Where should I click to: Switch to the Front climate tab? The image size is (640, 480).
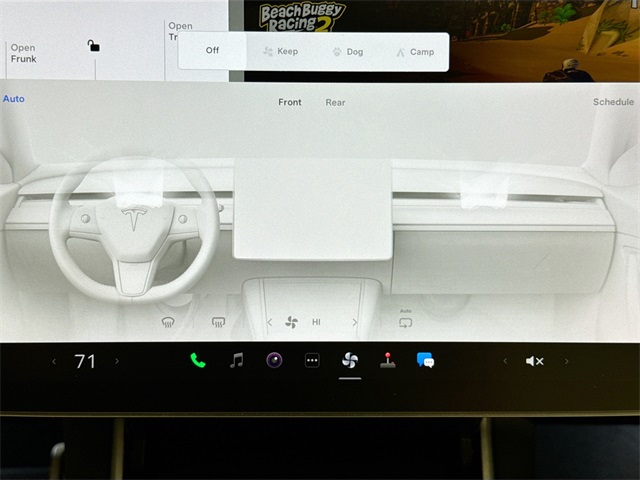pos(290,102)
